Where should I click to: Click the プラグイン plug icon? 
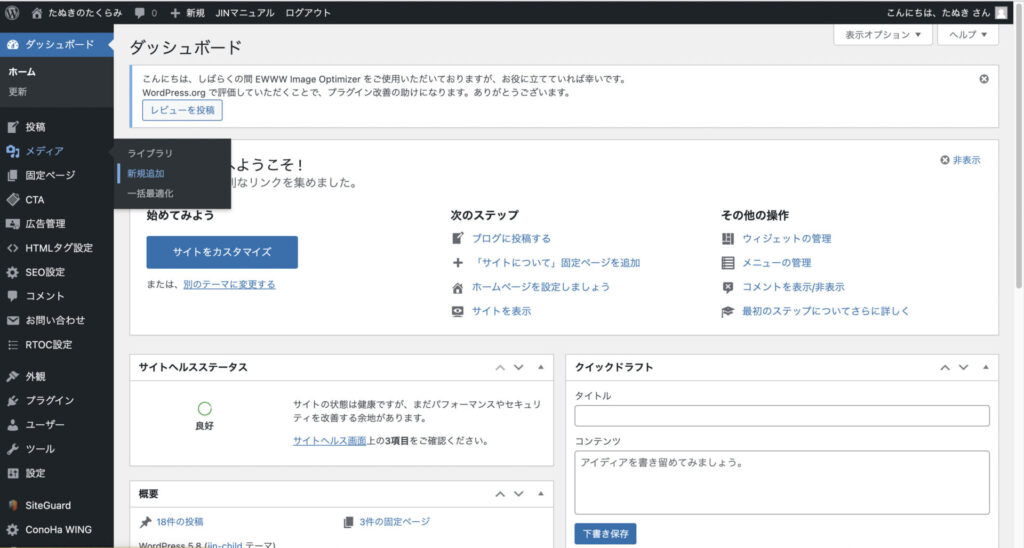tap(12, 400)
